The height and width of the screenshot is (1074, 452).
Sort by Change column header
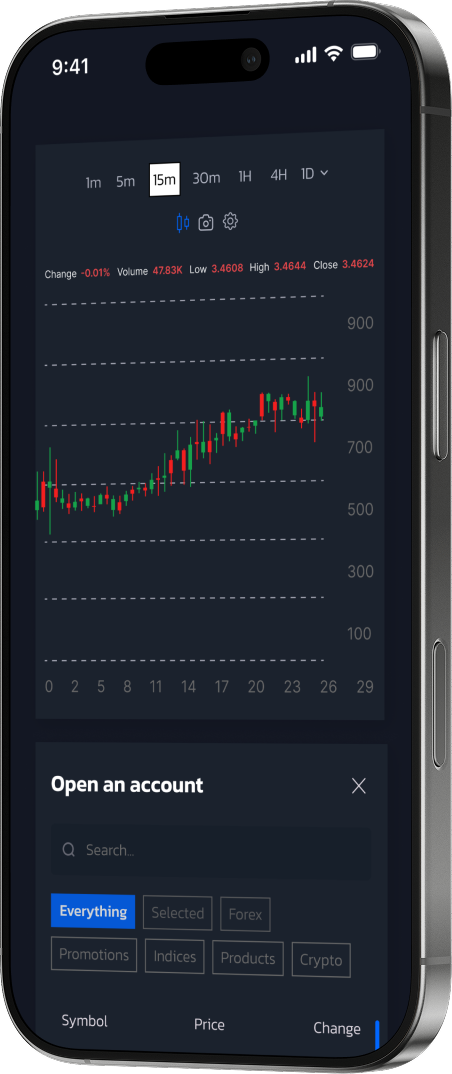tap(337, 1028)
